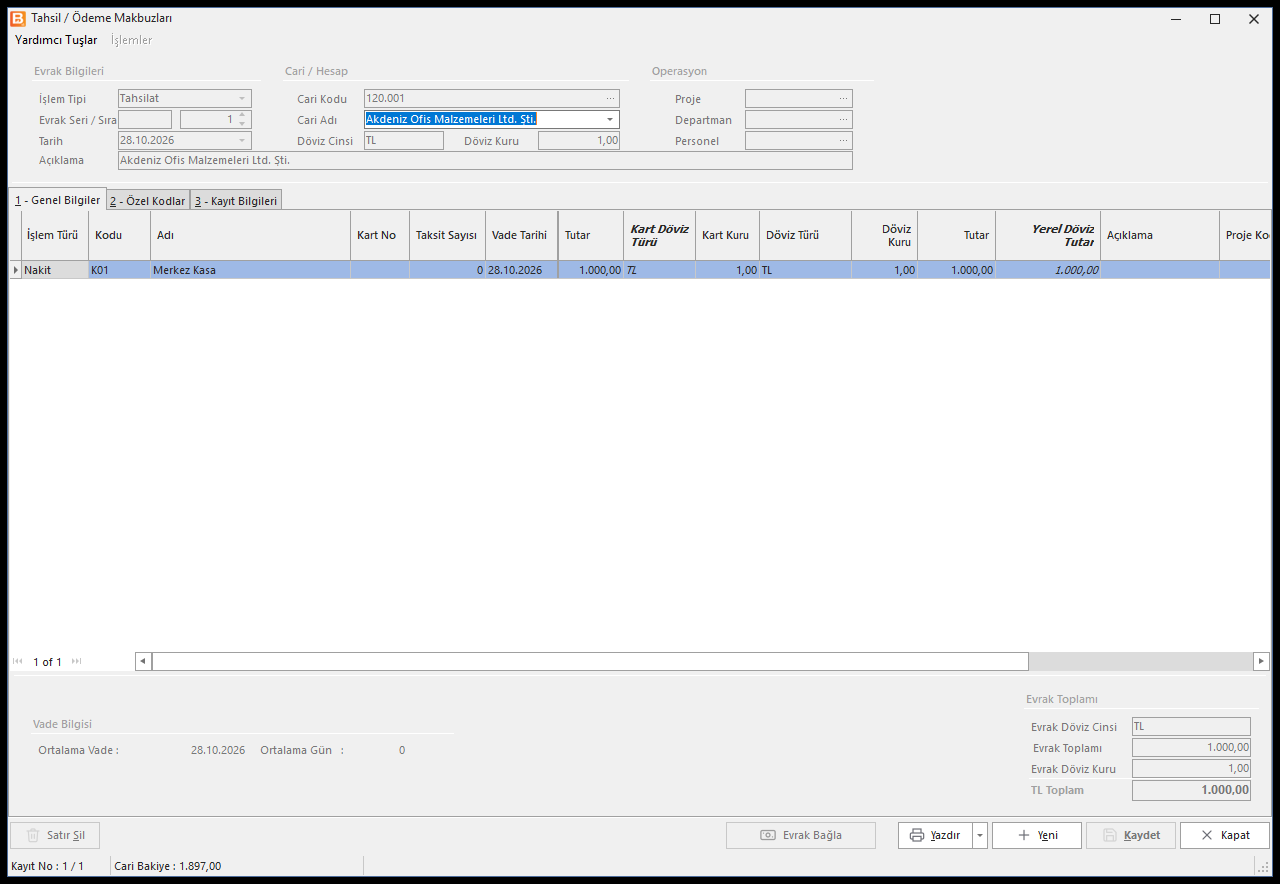Select the row indicator arrow of Nakit row
The width and height of the screenshot is (1280, 884).
tap(15, 270)
